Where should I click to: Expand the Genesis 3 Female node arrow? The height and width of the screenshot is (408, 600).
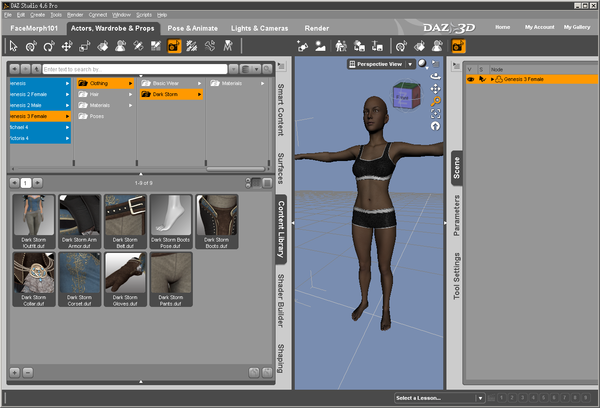492,79
